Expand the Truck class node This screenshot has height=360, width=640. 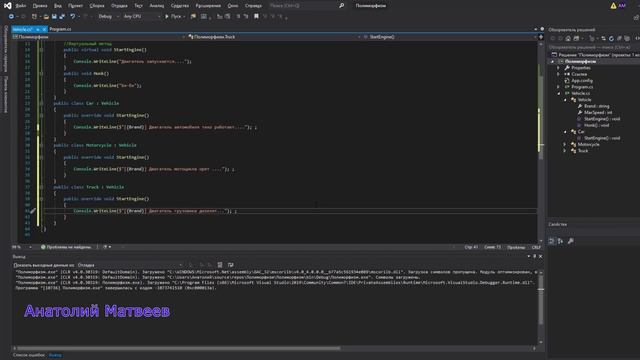pos(565,151)
